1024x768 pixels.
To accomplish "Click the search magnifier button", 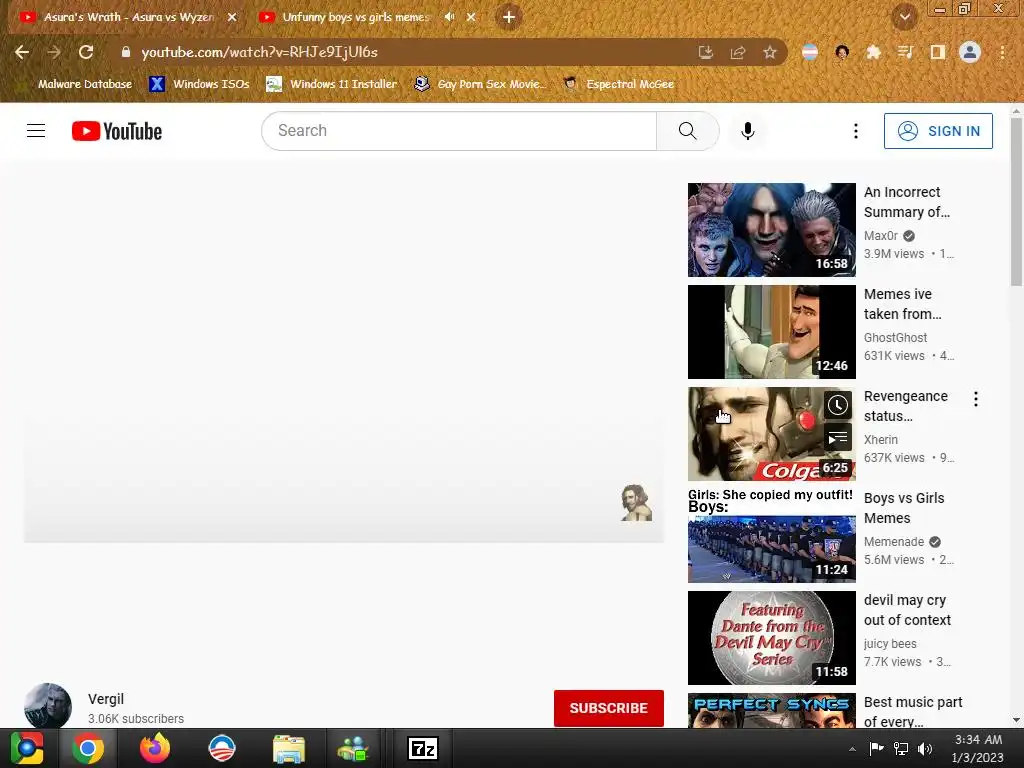I will [688, 131].
